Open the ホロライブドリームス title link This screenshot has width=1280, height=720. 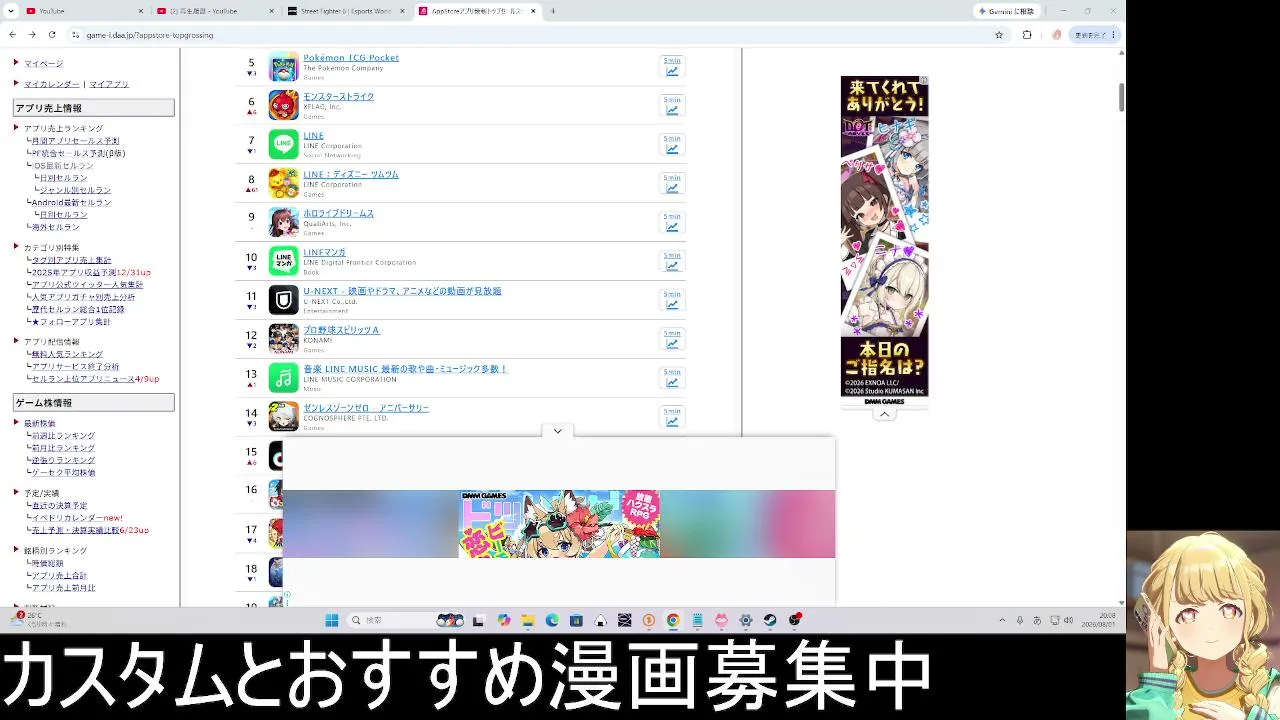[x=338, y=213]
